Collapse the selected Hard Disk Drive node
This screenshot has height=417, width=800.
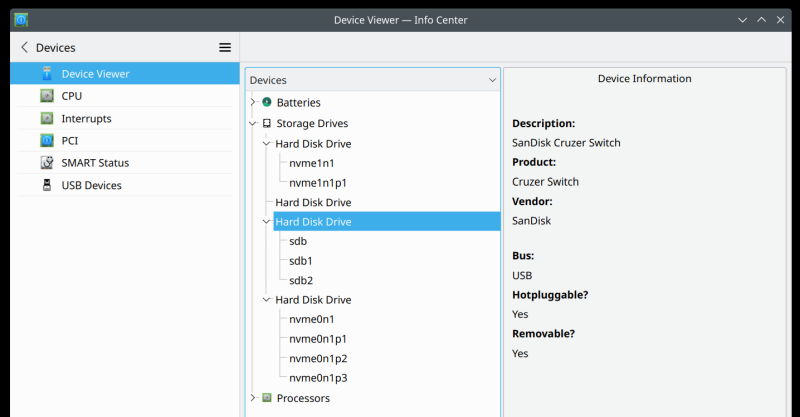tap(266, 222)
